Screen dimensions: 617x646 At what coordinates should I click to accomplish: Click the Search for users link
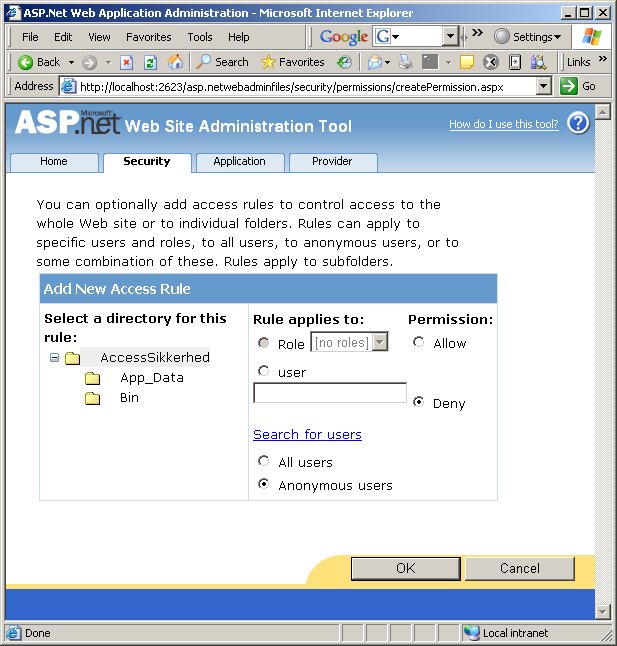[307, 434]
